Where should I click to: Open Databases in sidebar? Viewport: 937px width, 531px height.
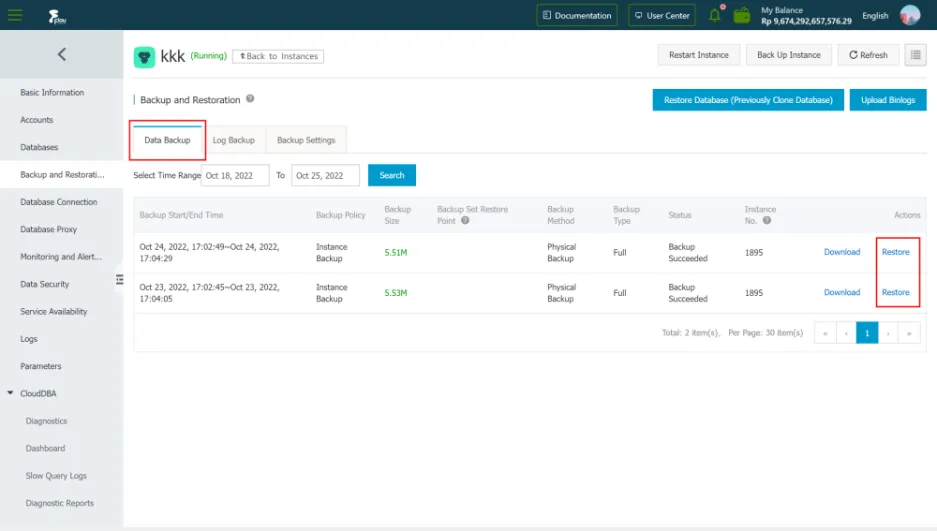tap(39, 148)
